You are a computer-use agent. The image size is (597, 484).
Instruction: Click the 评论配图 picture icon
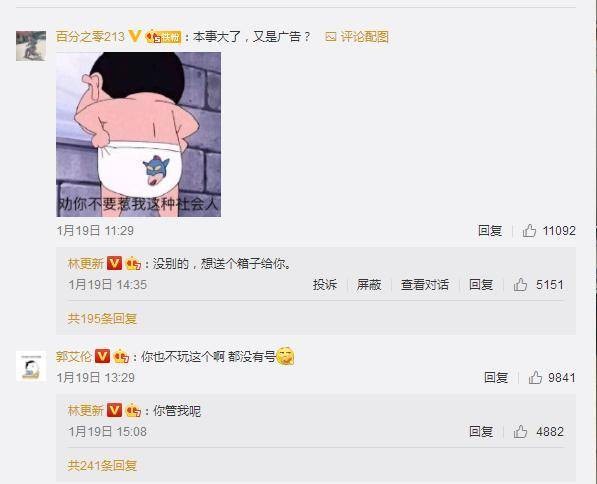pyautogui.click(x=330, y=37)
